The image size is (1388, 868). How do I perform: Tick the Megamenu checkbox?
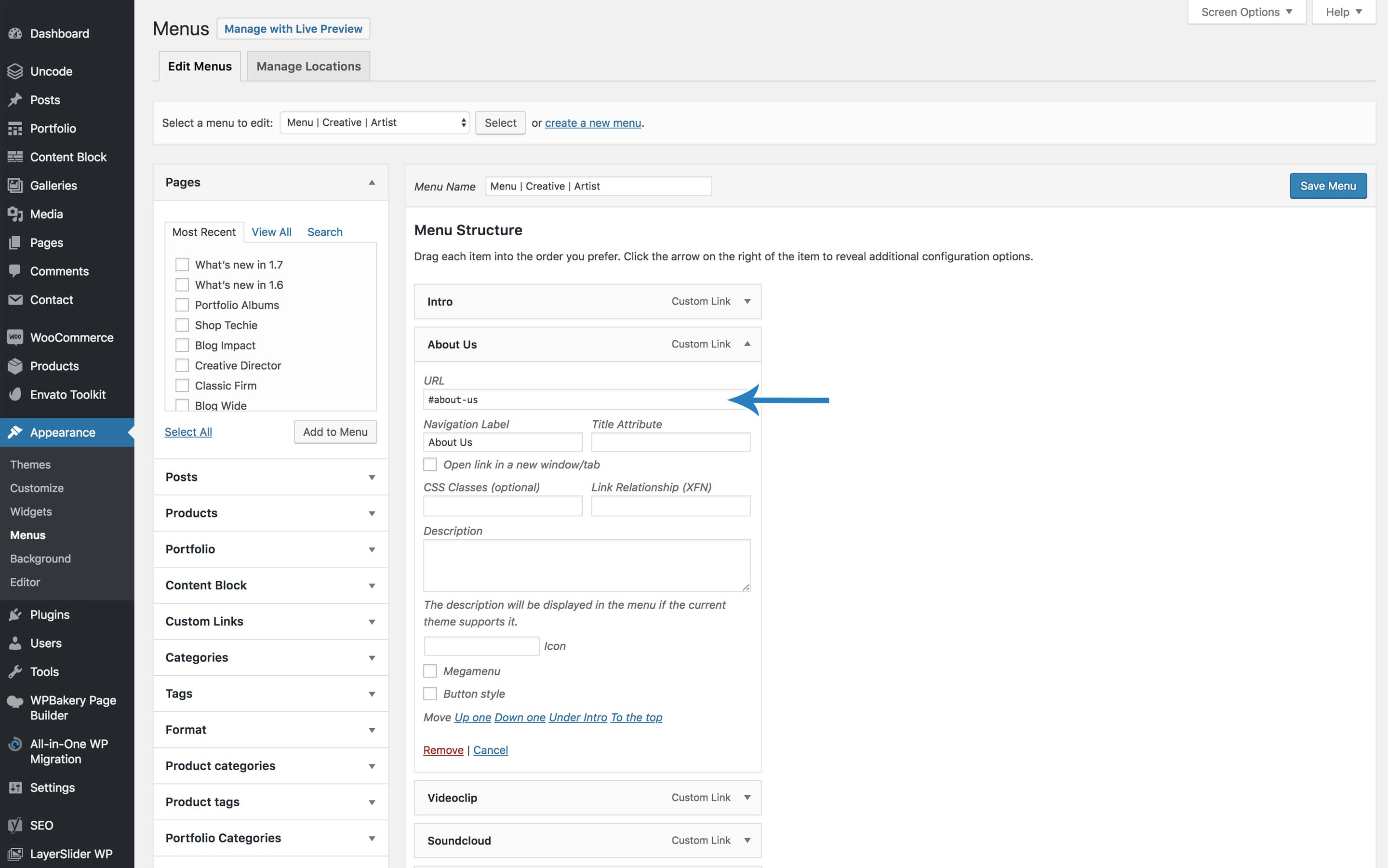(430, 671)
